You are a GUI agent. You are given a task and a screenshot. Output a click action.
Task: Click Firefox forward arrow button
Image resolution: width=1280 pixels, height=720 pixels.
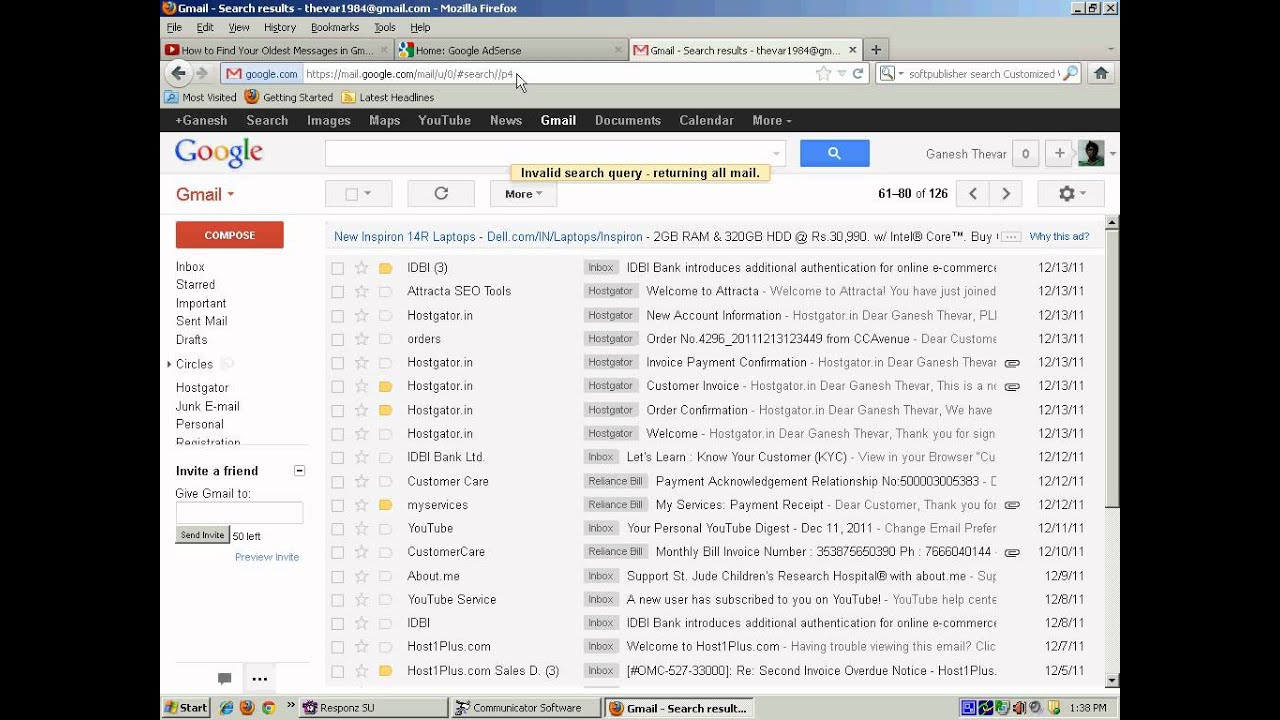pyautogui.click(x=202, y=73)
